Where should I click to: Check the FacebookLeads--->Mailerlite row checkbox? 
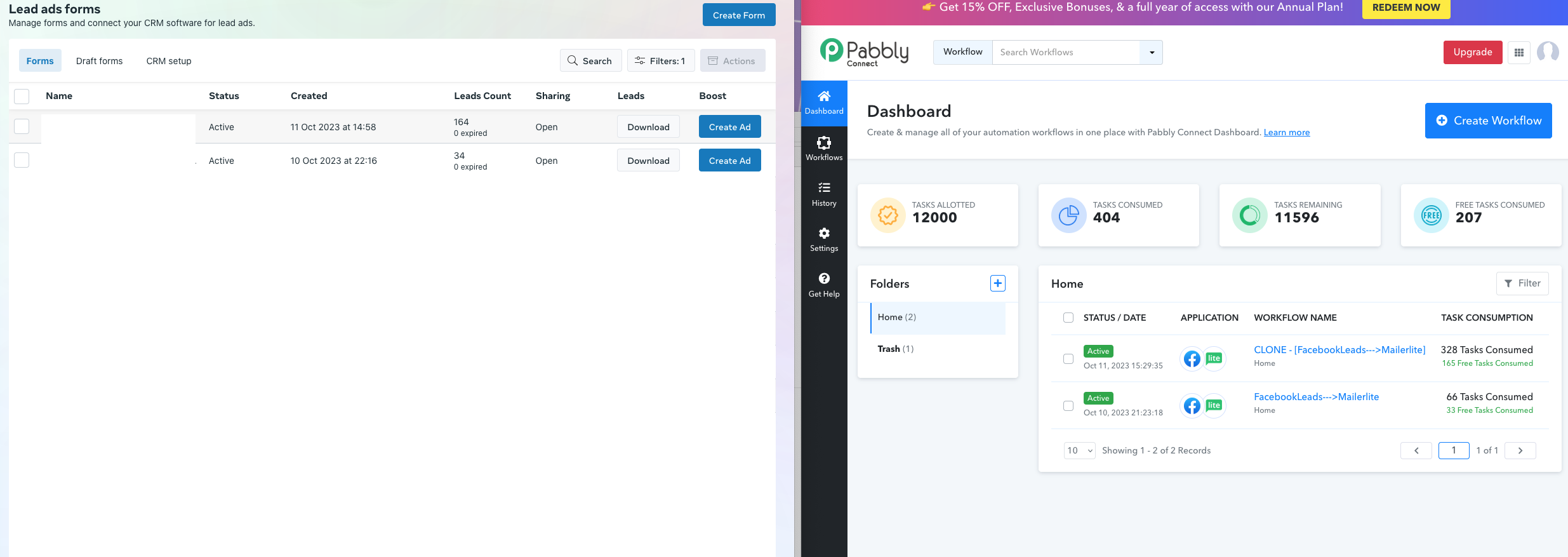[x=1068, y=406]
